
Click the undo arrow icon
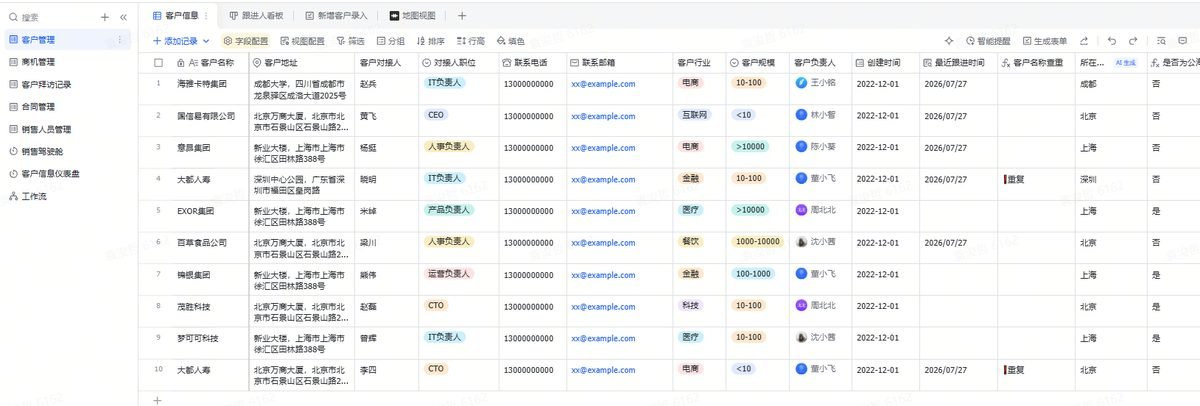click(x=1111, y=41)
